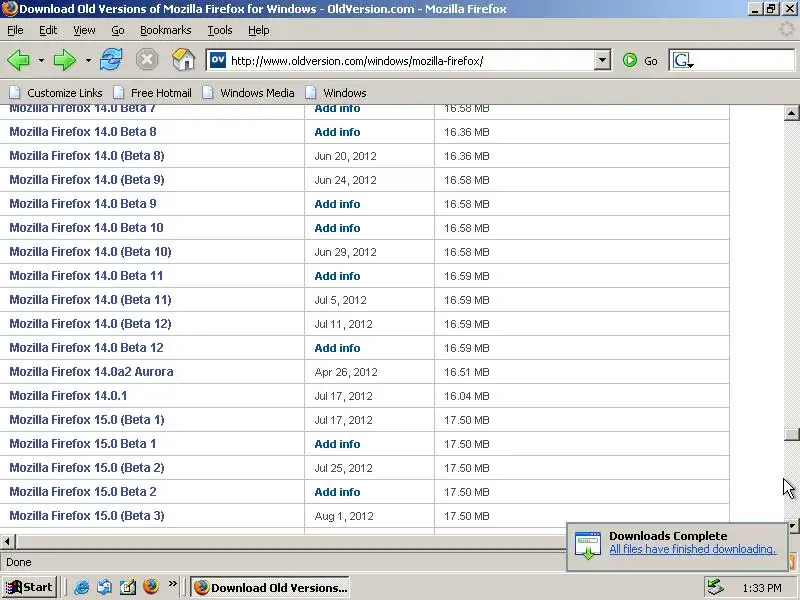Open the Help menu
The image size is (800, 600).
pos(259,30)
